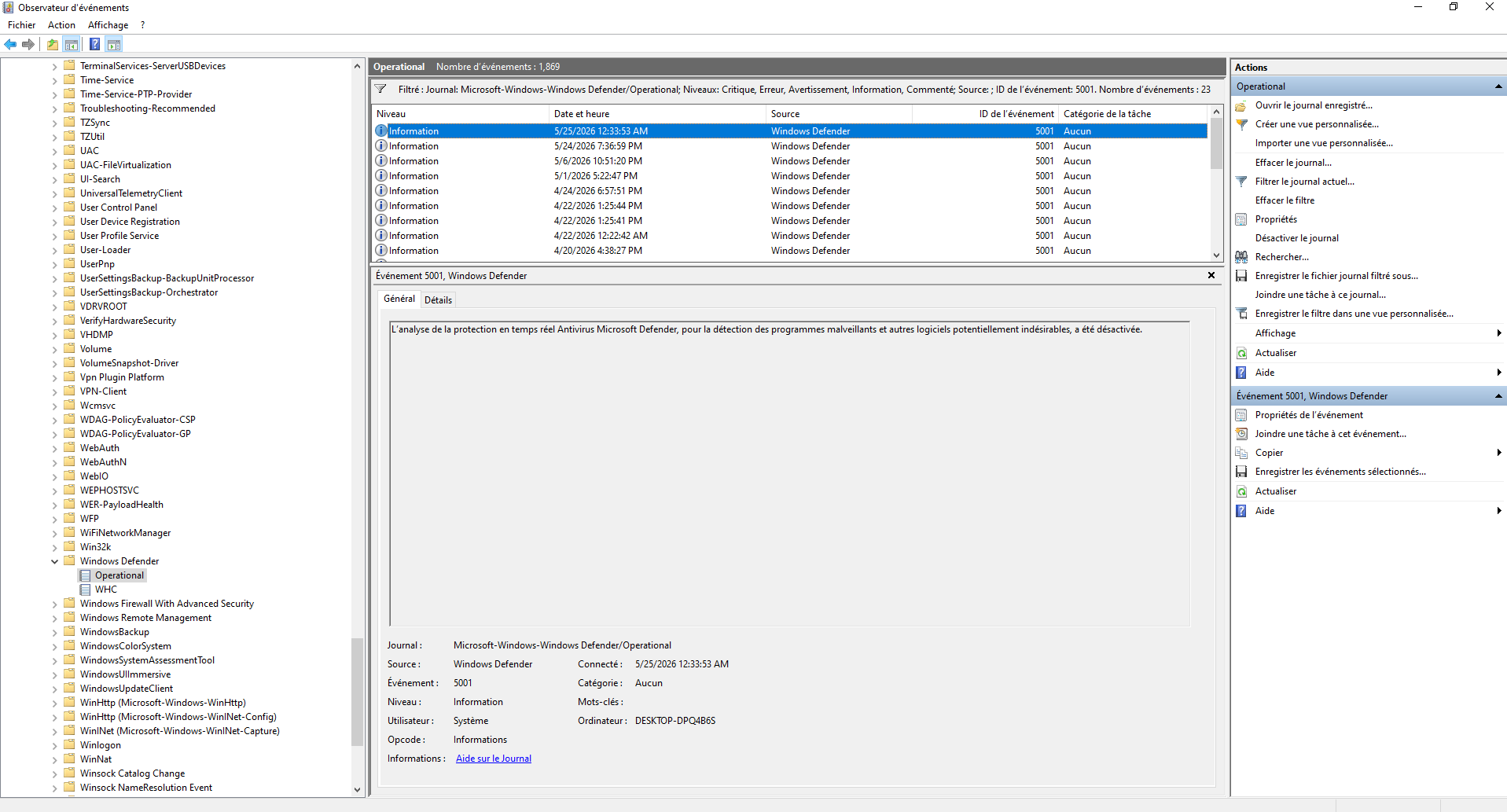Click the Propriétés icon in Actions pane
The image size is (1507, 812).
1241,219
